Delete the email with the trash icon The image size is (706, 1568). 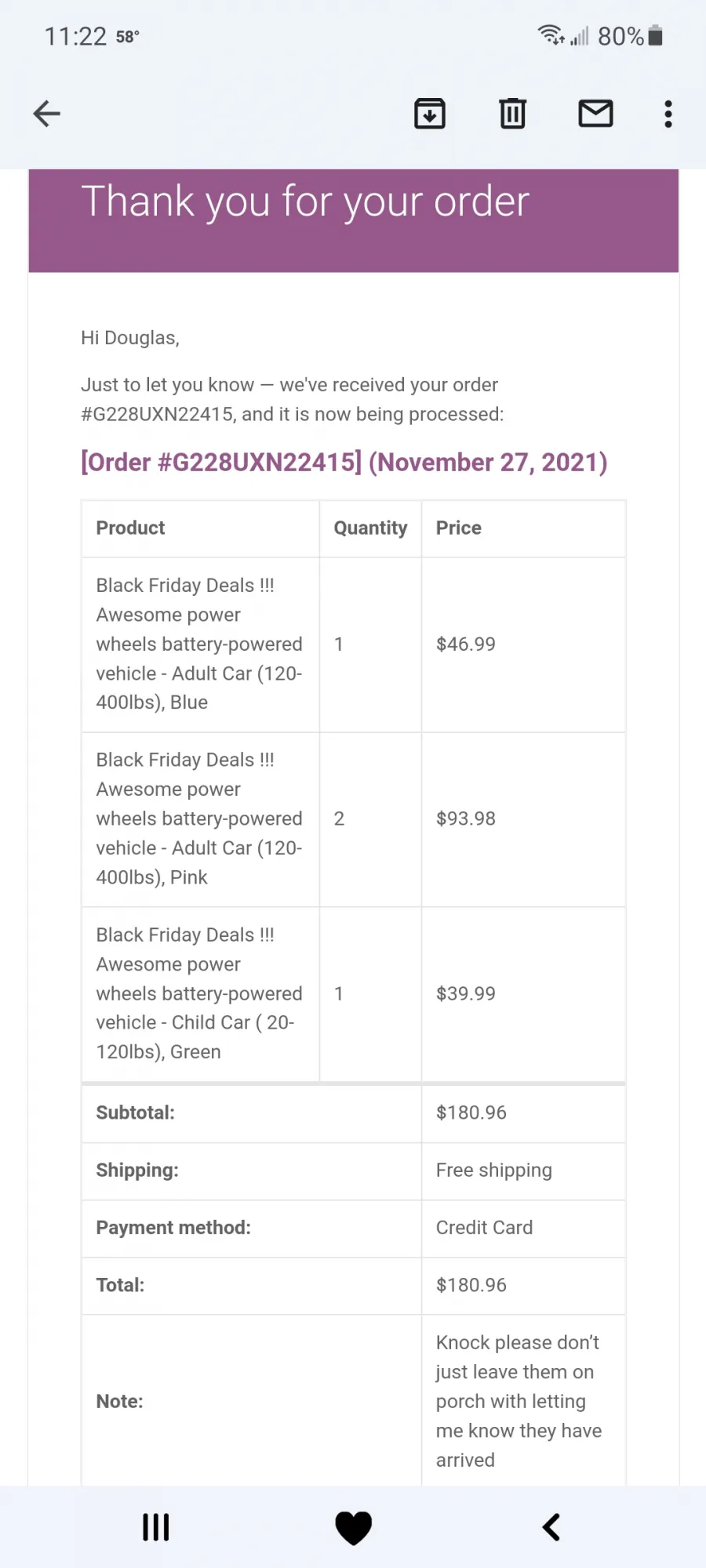tap(513, 114)
